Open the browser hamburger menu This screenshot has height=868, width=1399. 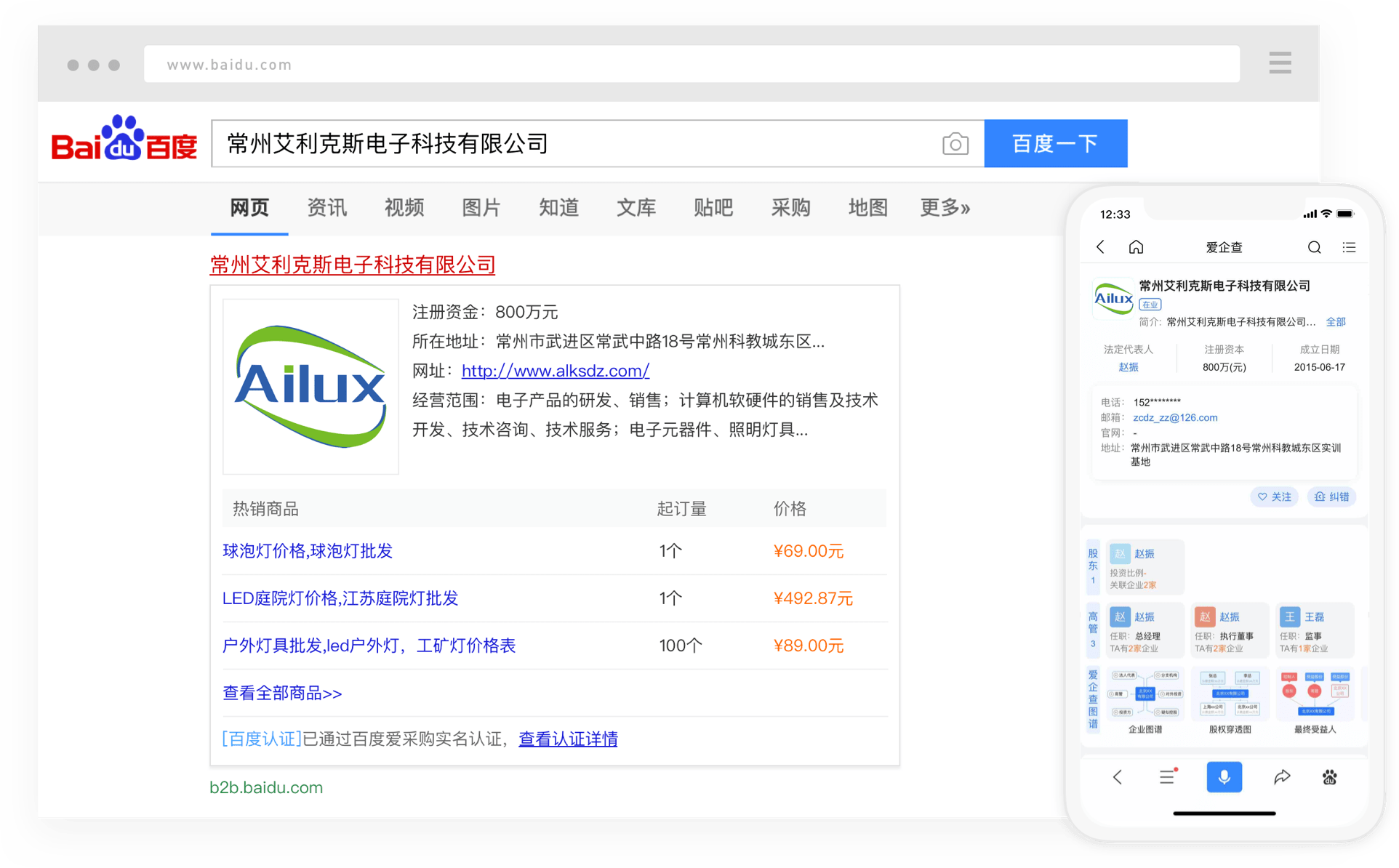1280,63
